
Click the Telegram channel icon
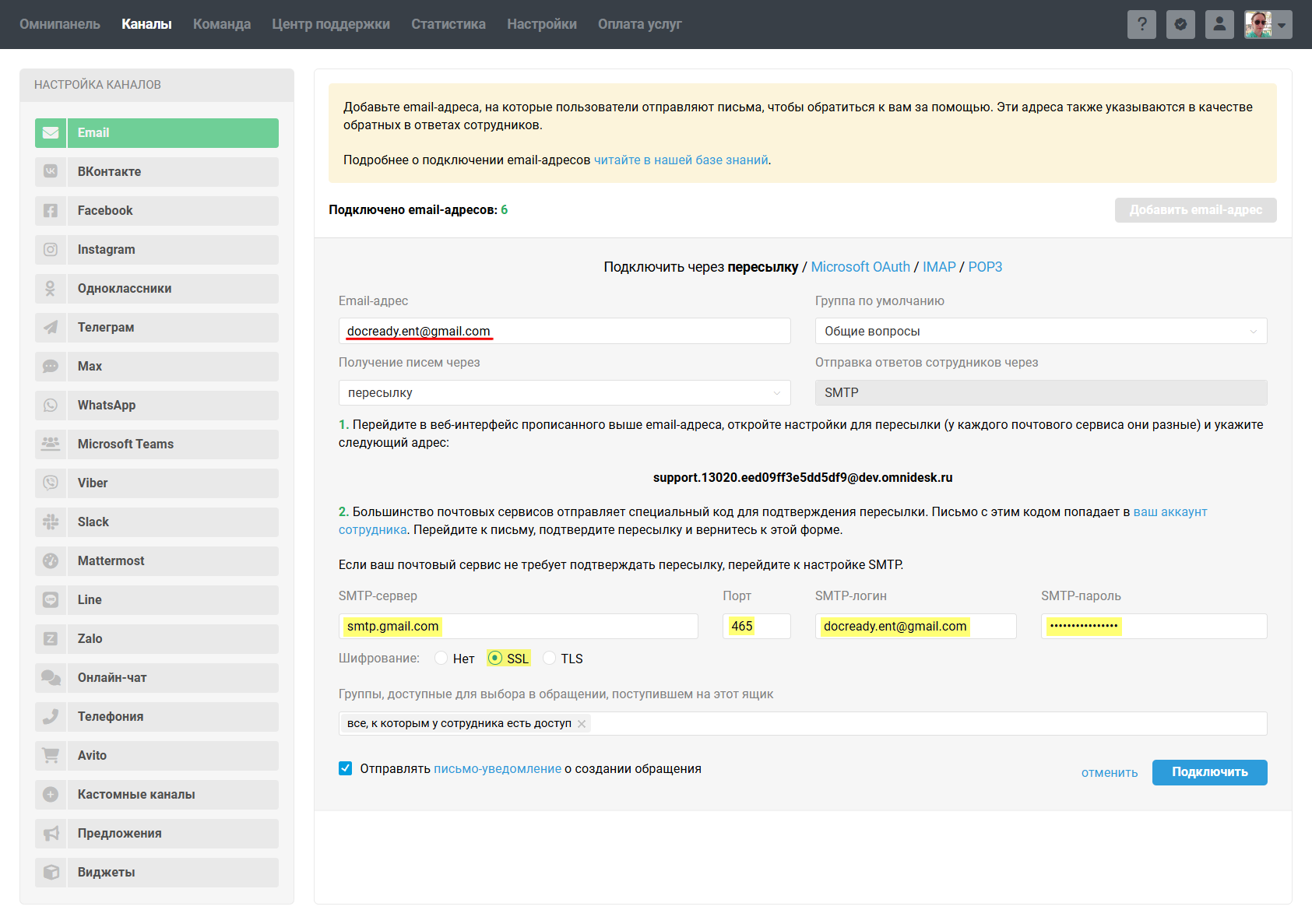point(51,328)
